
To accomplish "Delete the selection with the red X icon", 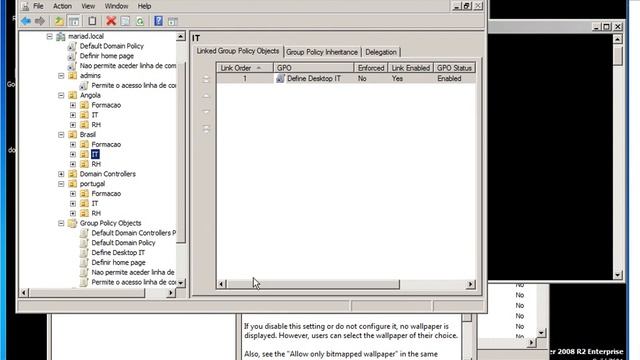I will (x=111, y=21).
